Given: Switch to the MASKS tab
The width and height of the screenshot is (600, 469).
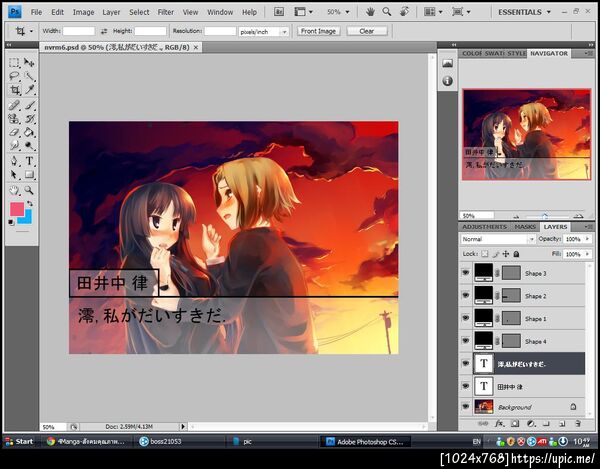Looking at the screenshot, I should [525, 227].
